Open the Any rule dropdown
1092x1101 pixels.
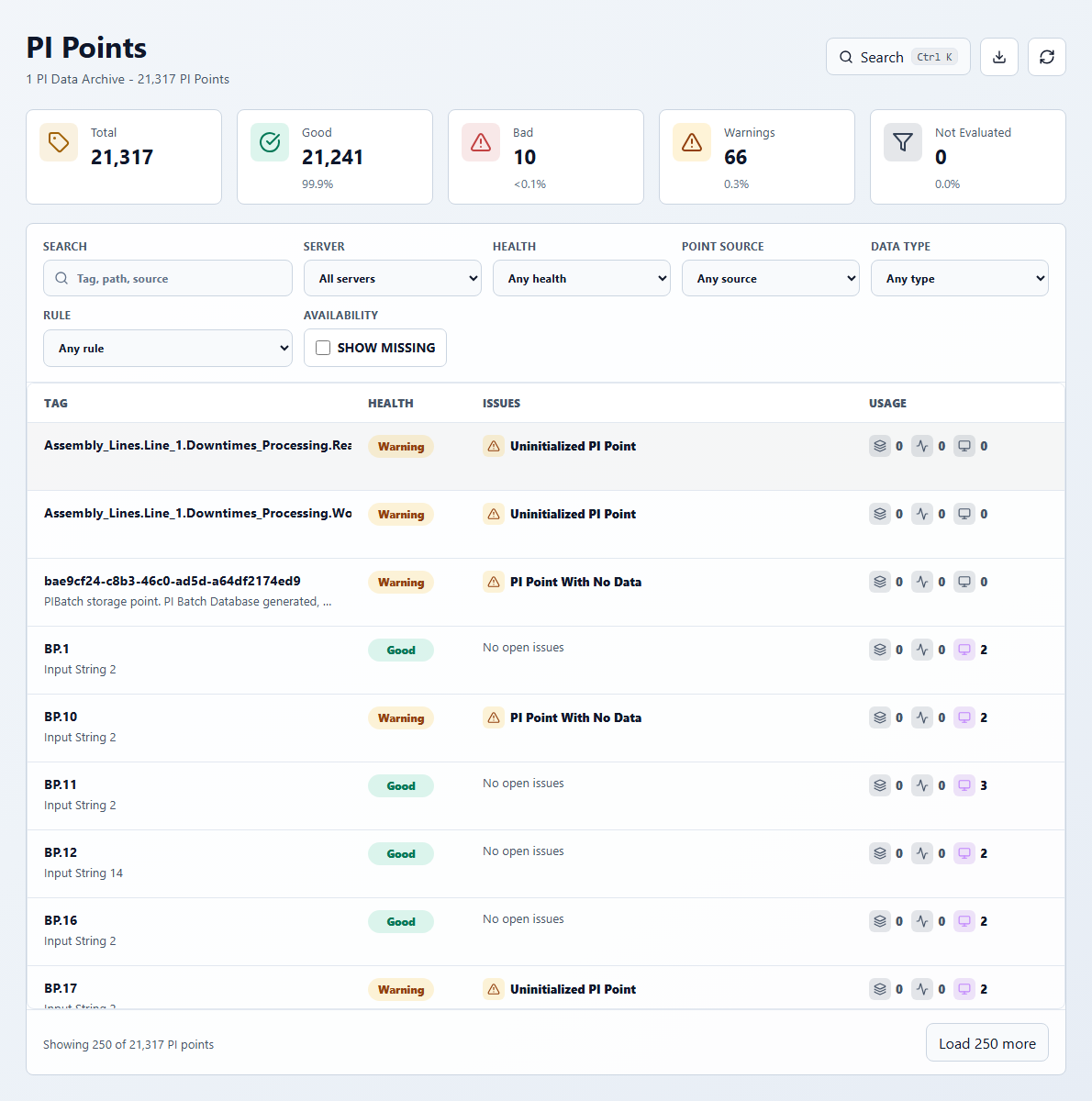pyautogui.click(x=168, y=348)
